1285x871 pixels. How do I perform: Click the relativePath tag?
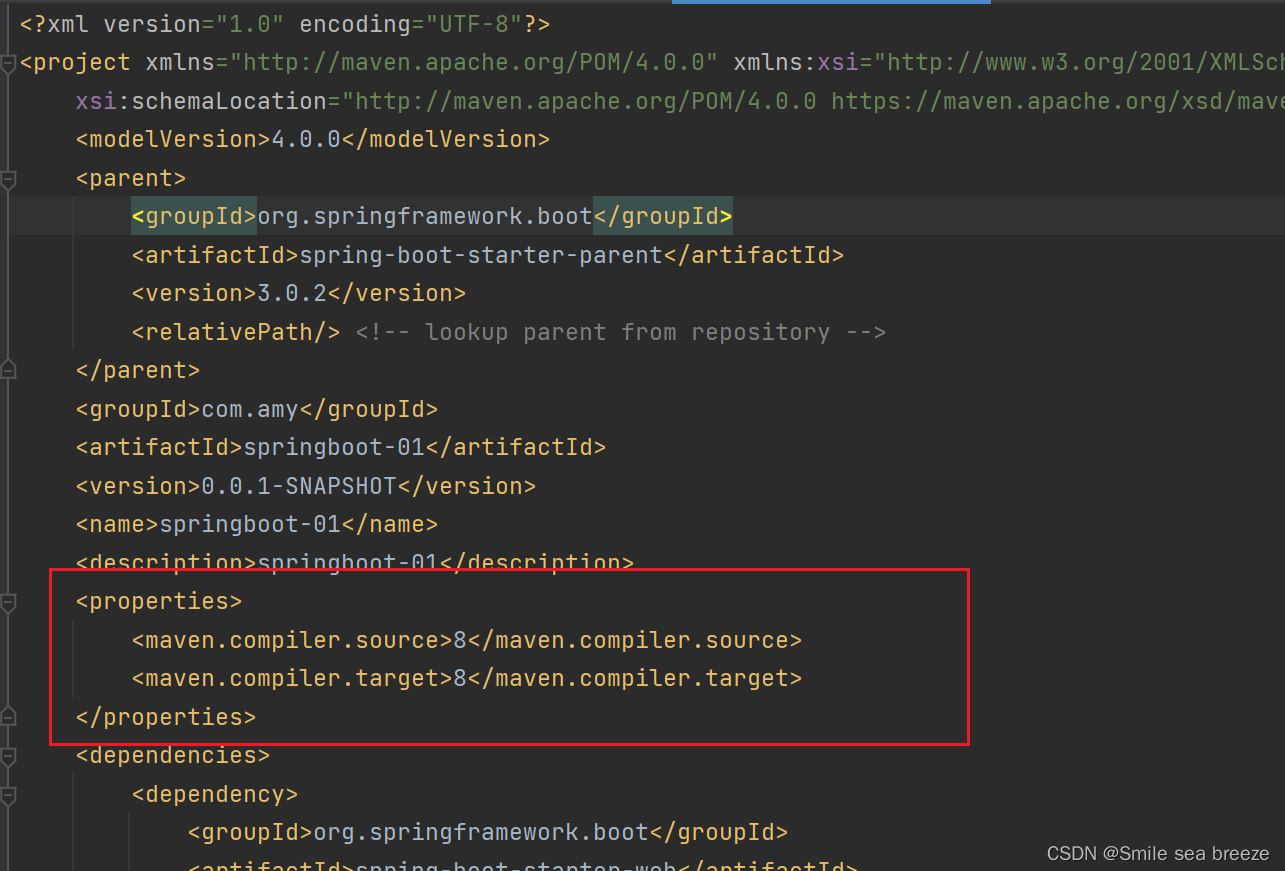(x=236, y=332)
